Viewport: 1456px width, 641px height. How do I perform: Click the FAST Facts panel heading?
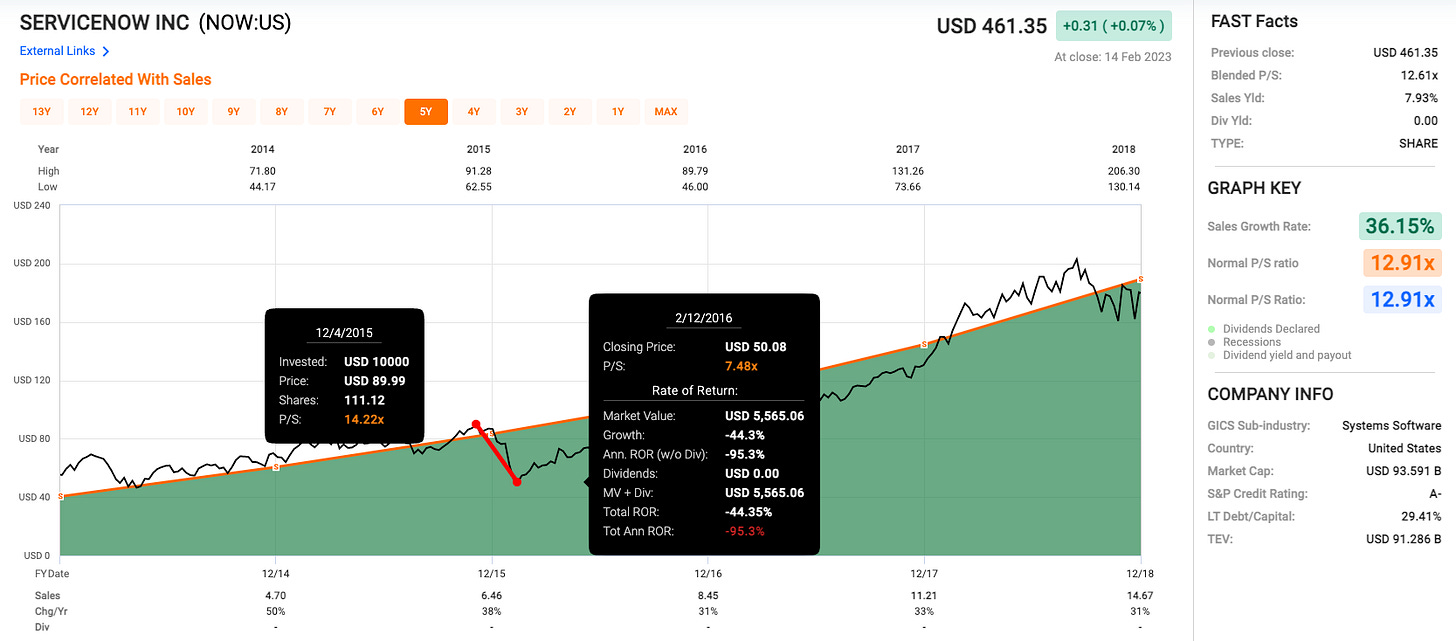1254,22
